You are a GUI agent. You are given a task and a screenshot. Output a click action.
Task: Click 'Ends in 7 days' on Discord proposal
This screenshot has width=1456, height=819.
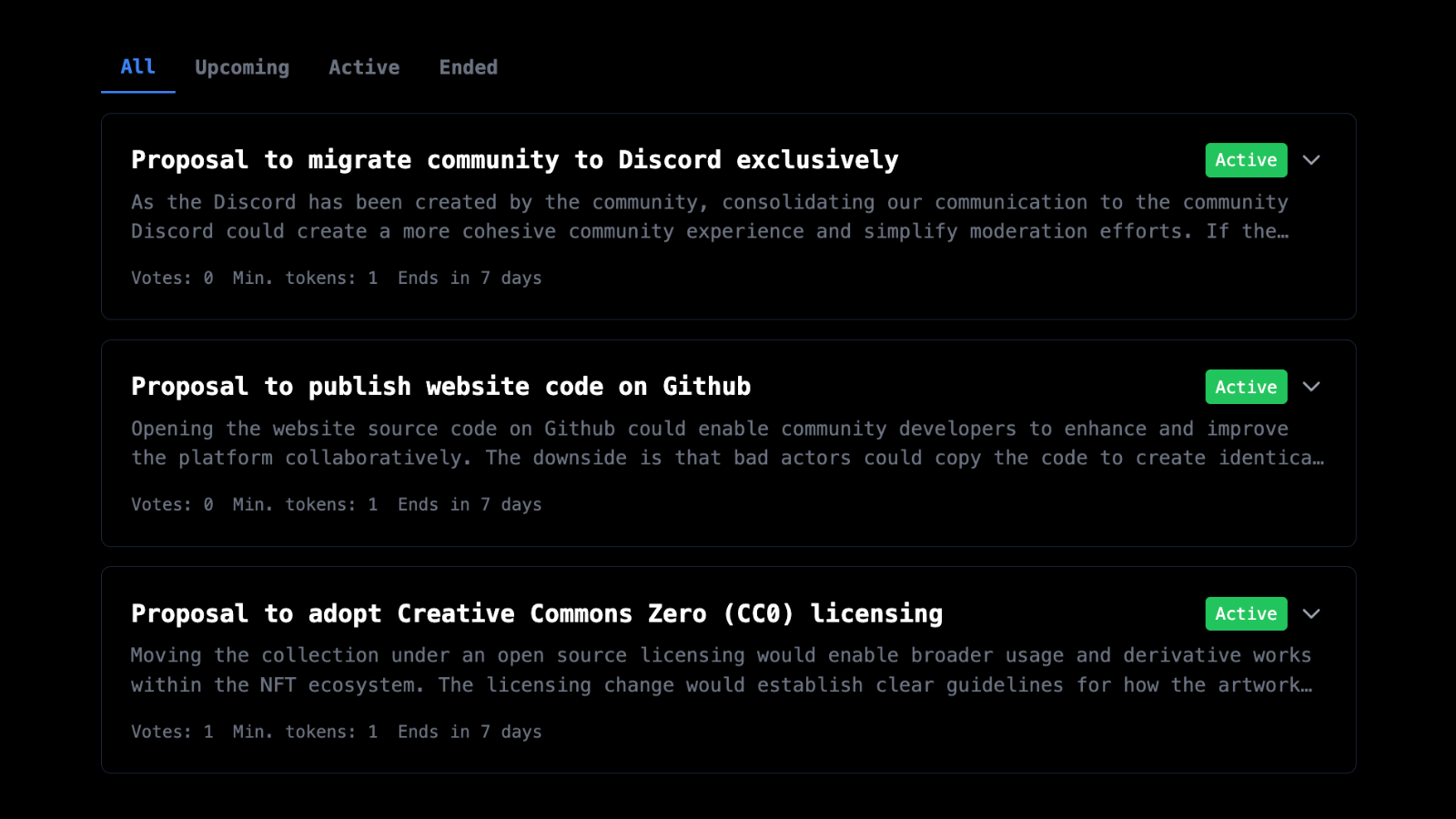pos(470,278)
